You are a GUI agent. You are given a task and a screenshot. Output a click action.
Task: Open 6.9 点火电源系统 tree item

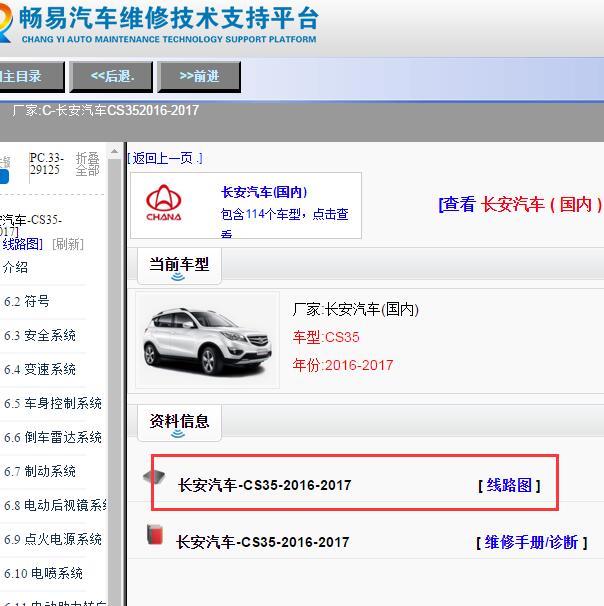(x=53, y=539)
